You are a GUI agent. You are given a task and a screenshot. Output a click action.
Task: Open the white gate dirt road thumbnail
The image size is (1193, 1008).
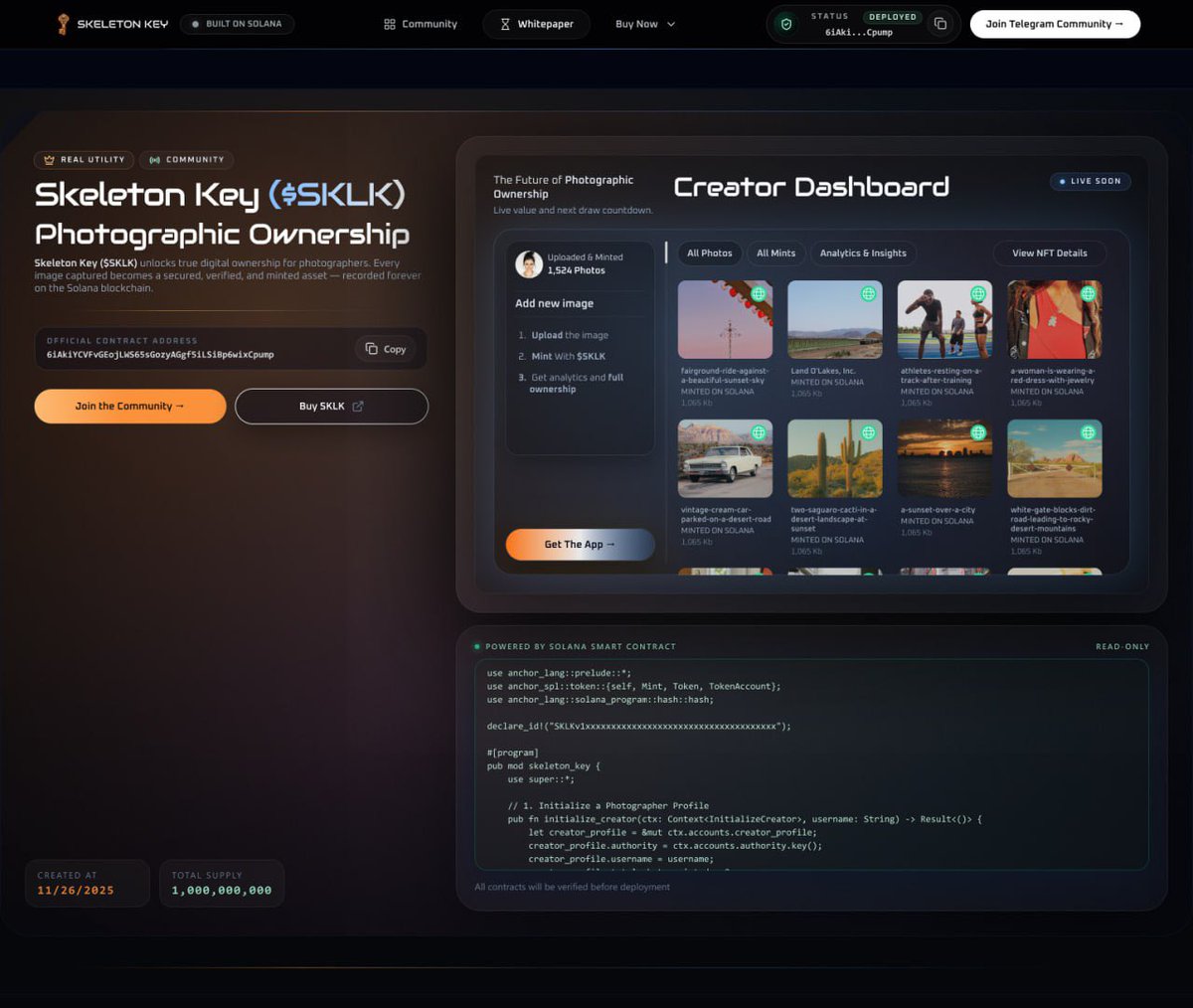[x=1055, y=458]
